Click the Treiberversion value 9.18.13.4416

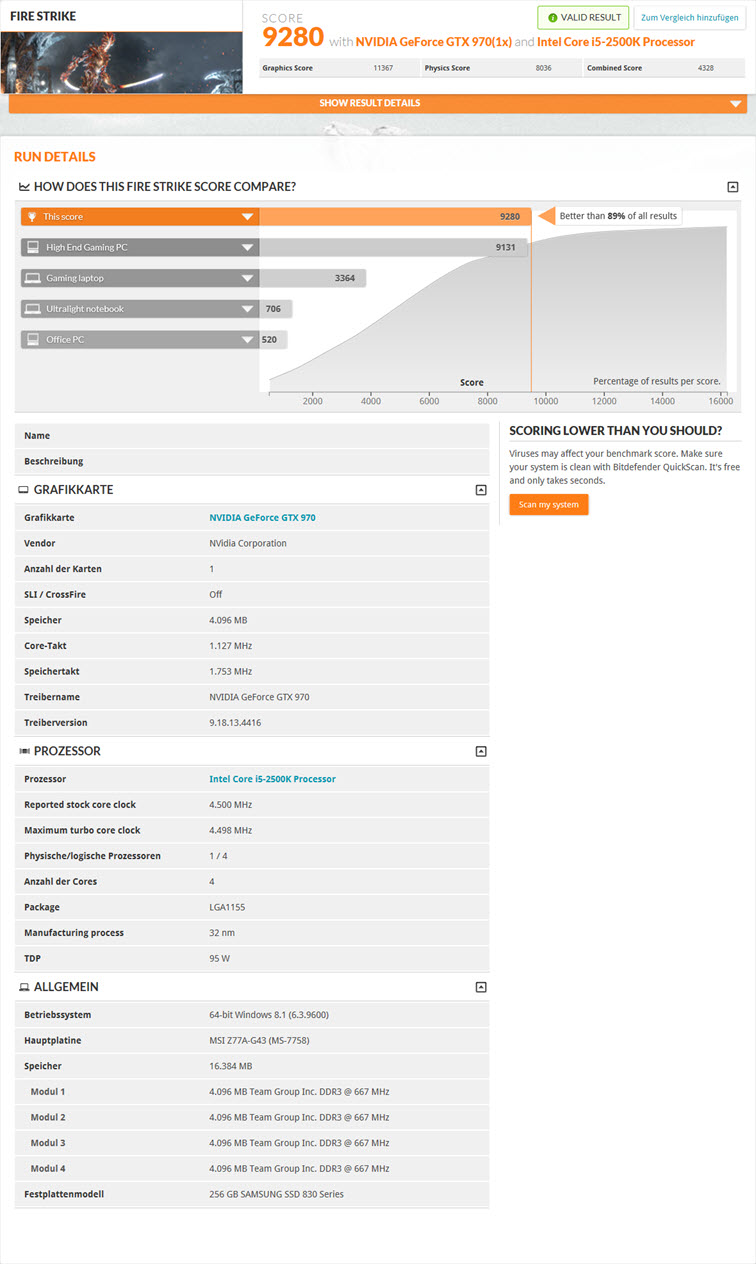pos(235,723)
